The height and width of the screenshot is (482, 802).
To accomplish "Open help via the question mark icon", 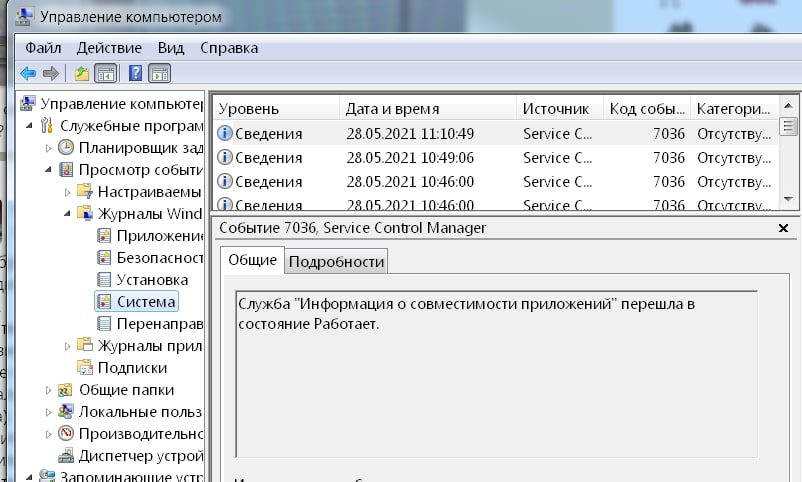I will (x=136, y=73).
